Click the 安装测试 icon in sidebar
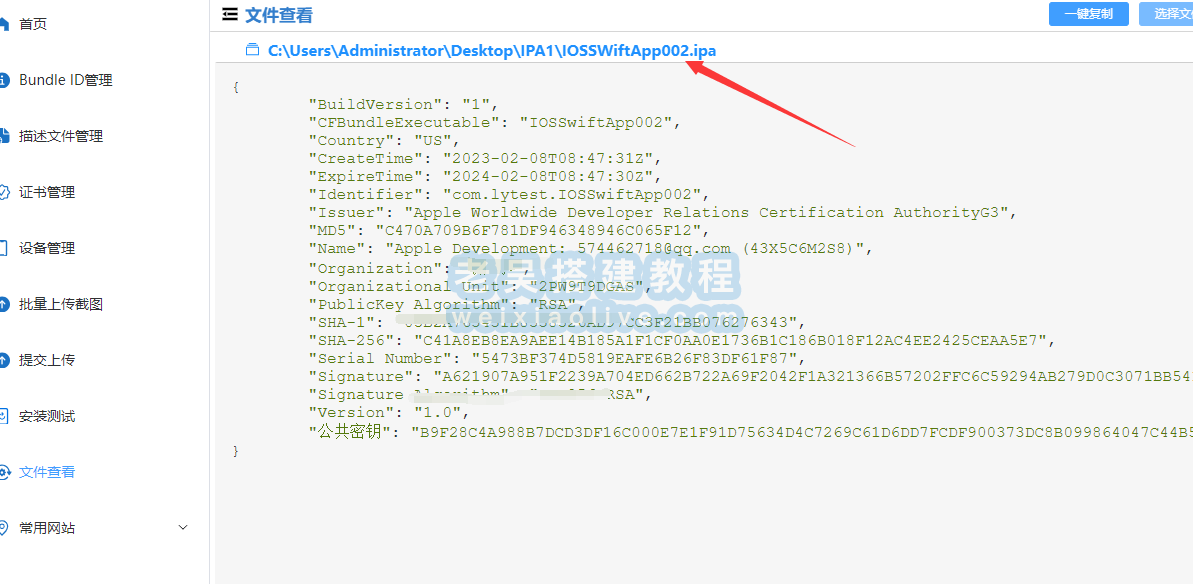Image resolution: width=1193 pixels, height=584 pixels. [x=4, y=416]
